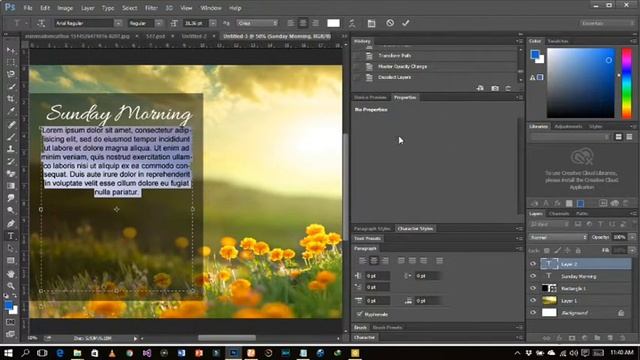Open the Layer menu

tap(87, 8)
